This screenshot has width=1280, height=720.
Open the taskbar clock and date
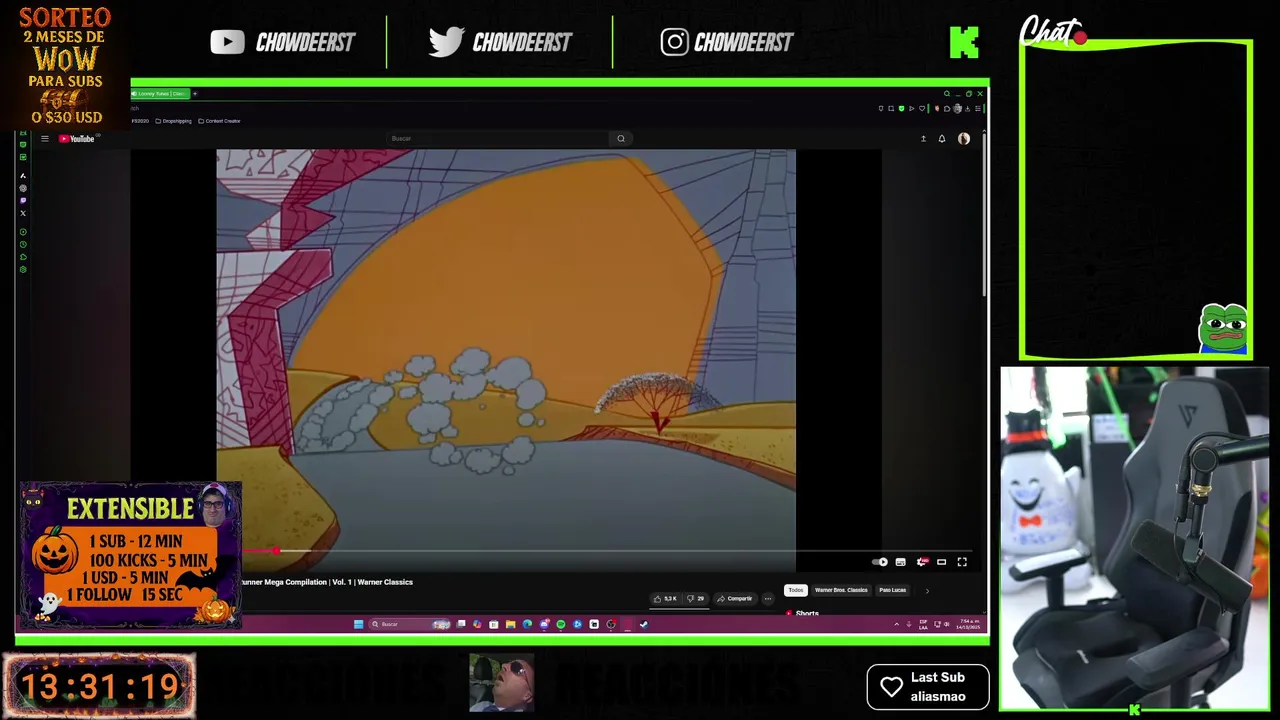point(968,624)
